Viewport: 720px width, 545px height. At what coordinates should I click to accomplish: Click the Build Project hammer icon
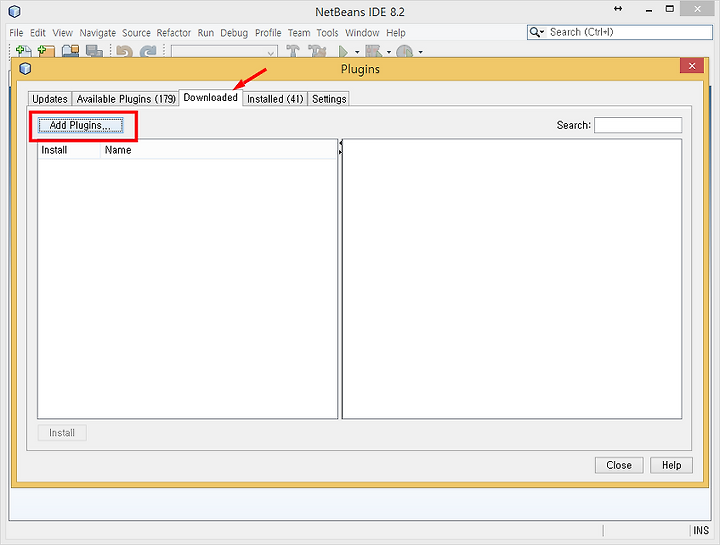pos(292,51)
